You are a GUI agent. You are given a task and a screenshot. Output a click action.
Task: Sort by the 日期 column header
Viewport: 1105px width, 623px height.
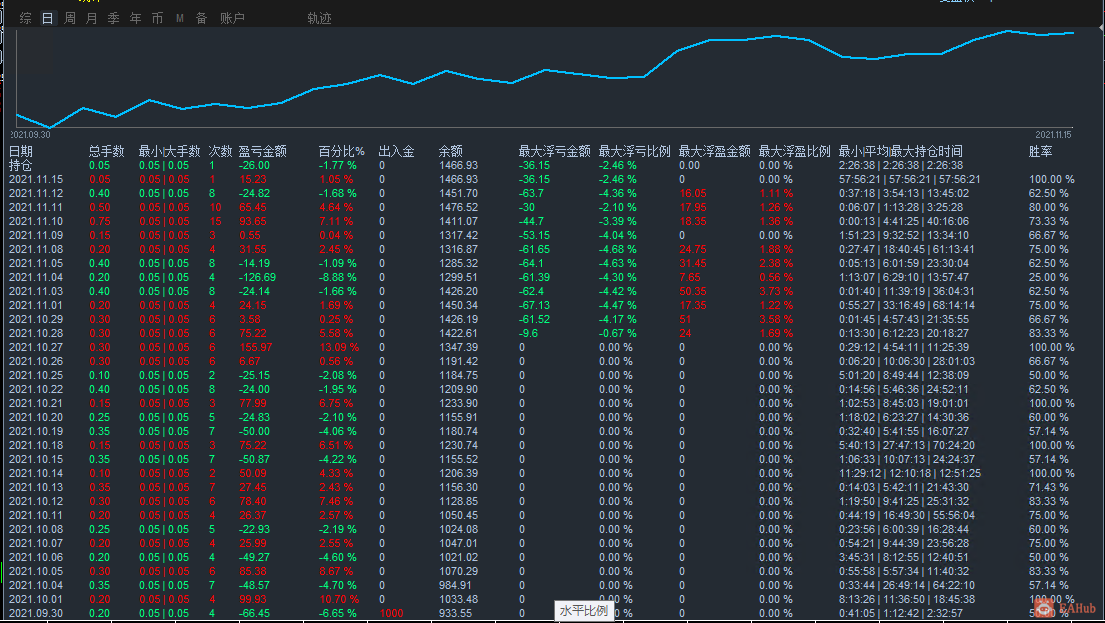coord(20,151)
